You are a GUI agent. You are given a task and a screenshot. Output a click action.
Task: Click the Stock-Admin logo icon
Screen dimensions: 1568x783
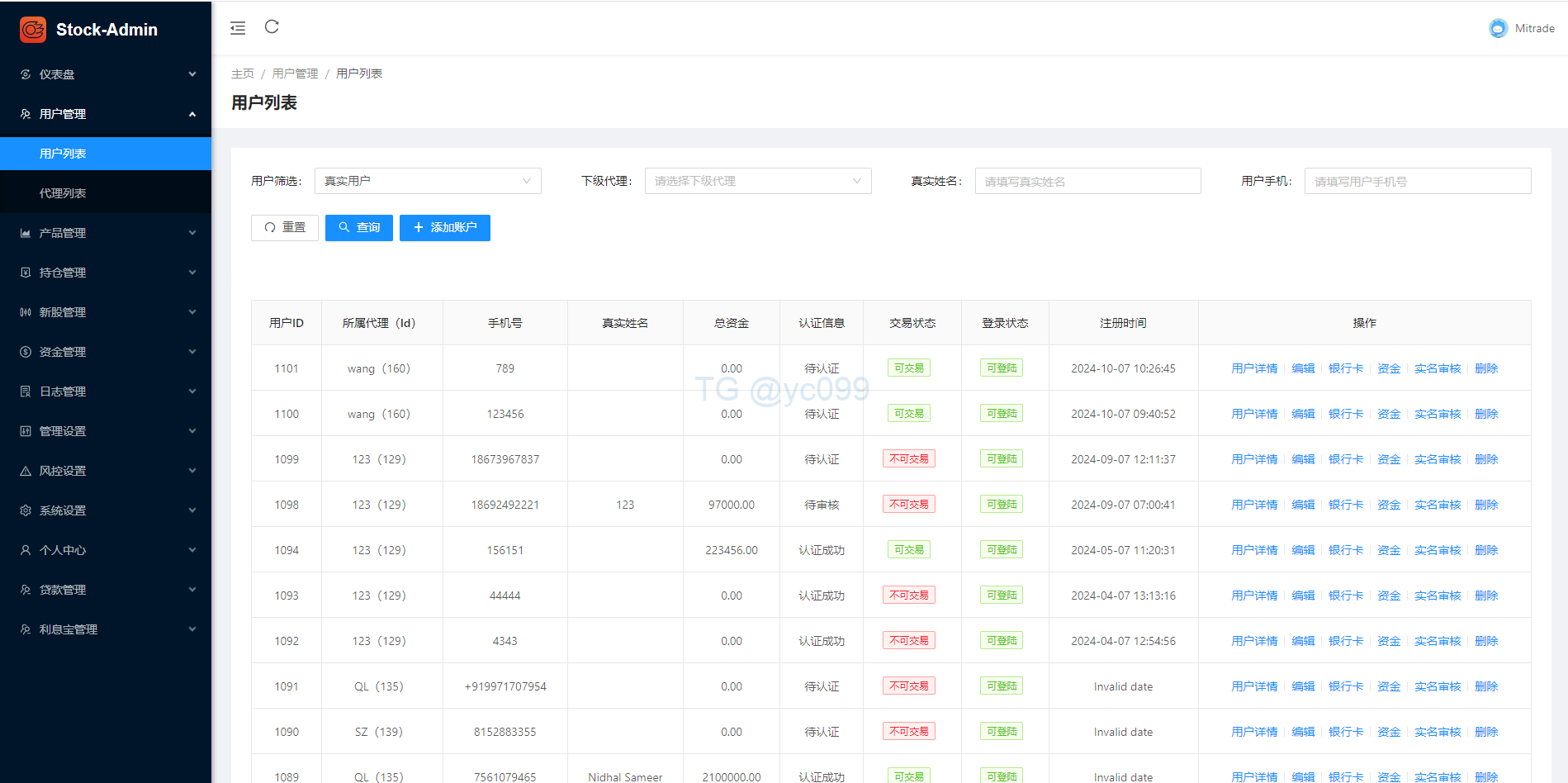coord(33,30)
